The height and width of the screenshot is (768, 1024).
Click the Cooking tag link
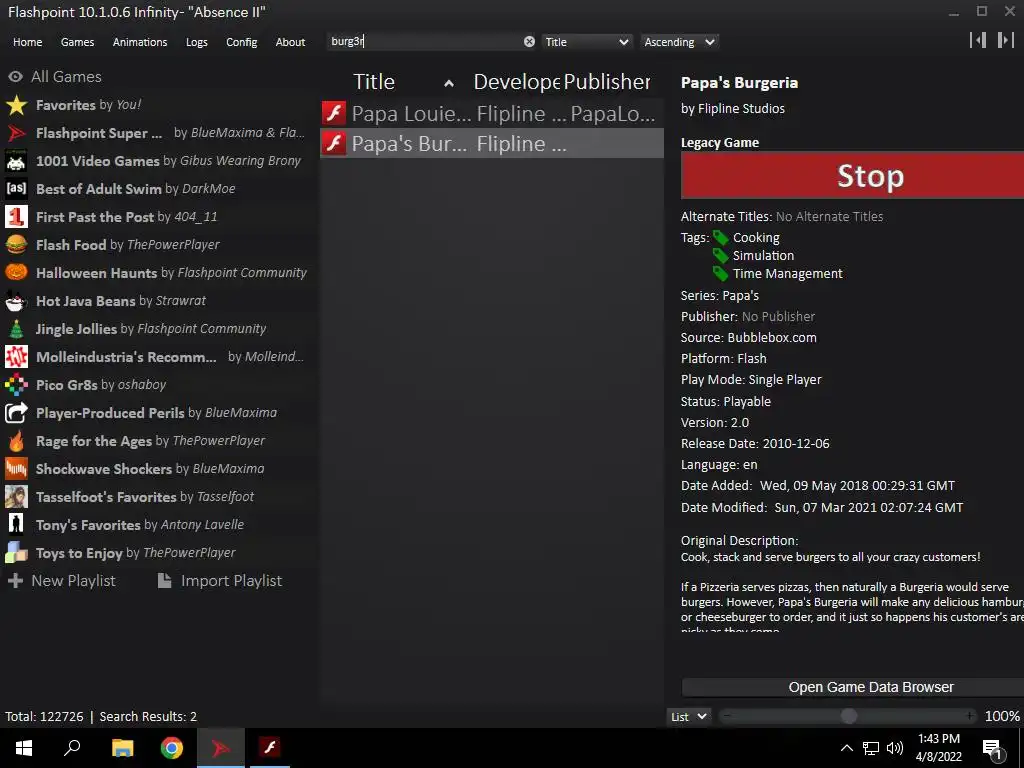coord(756,238)
